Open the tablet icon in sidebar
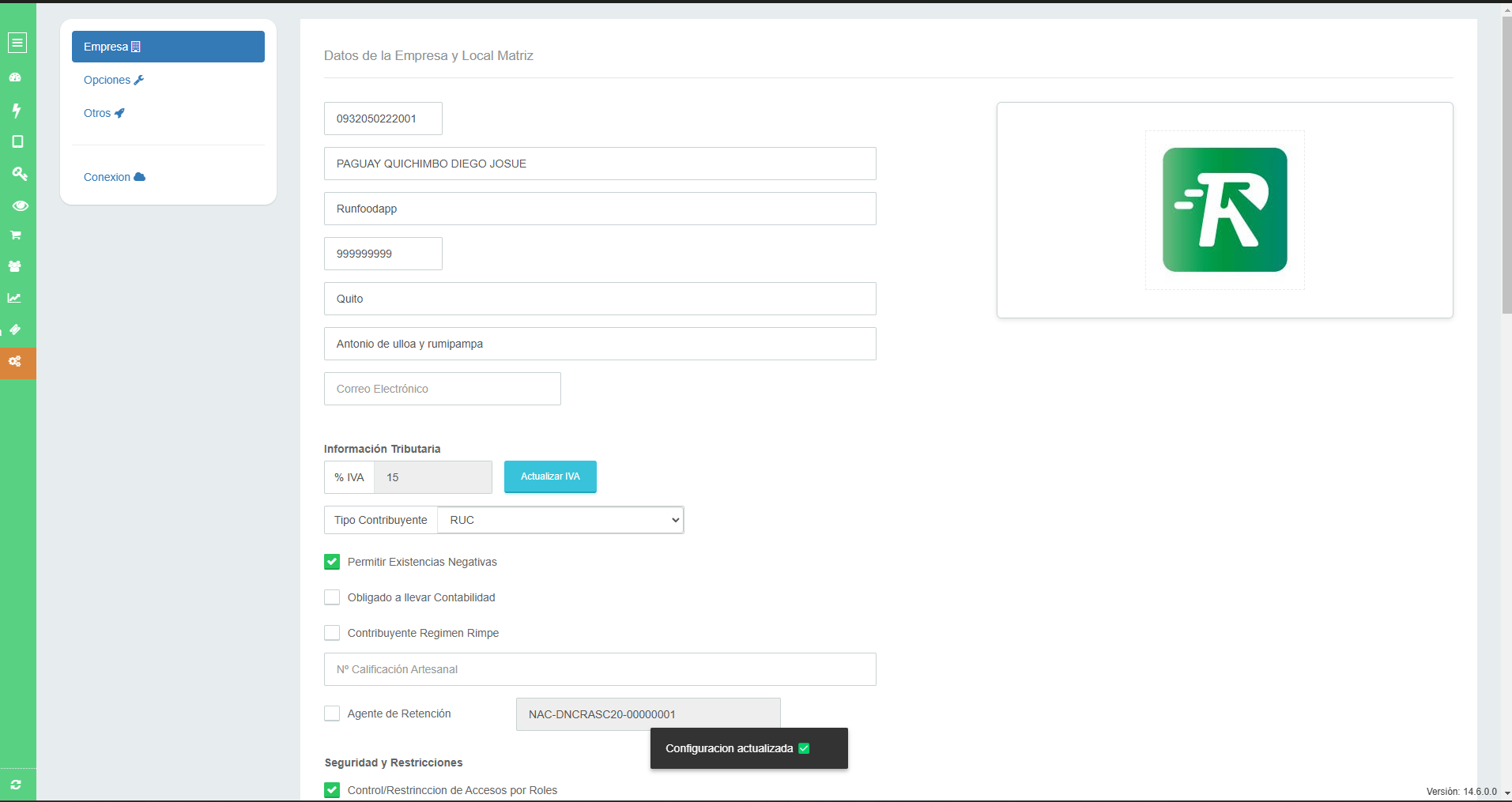Viewport: 1512px width, 802px height. tap(17, 141)
